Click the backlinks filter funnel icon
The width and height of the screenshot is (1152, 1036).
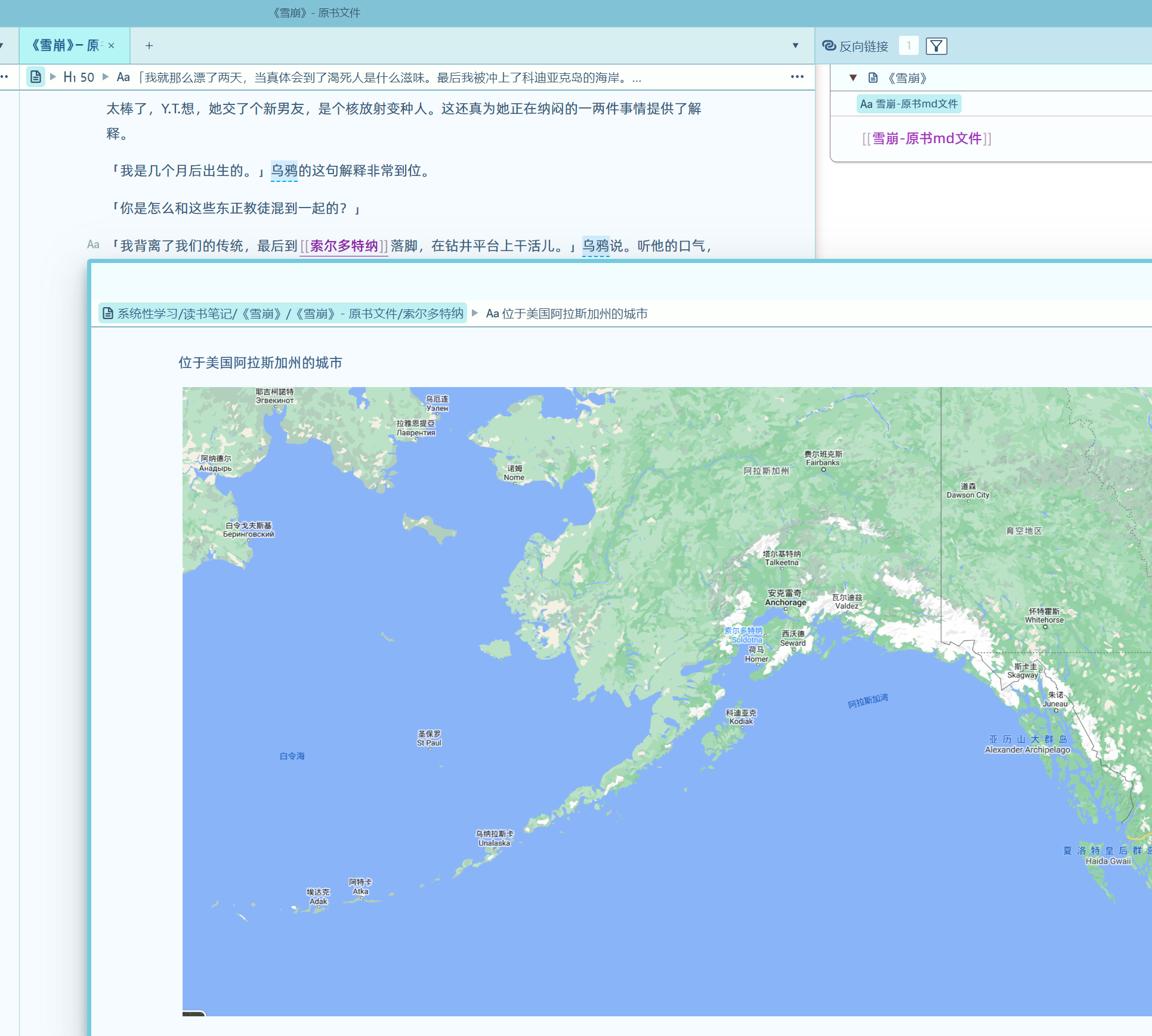tap(936, 46)
